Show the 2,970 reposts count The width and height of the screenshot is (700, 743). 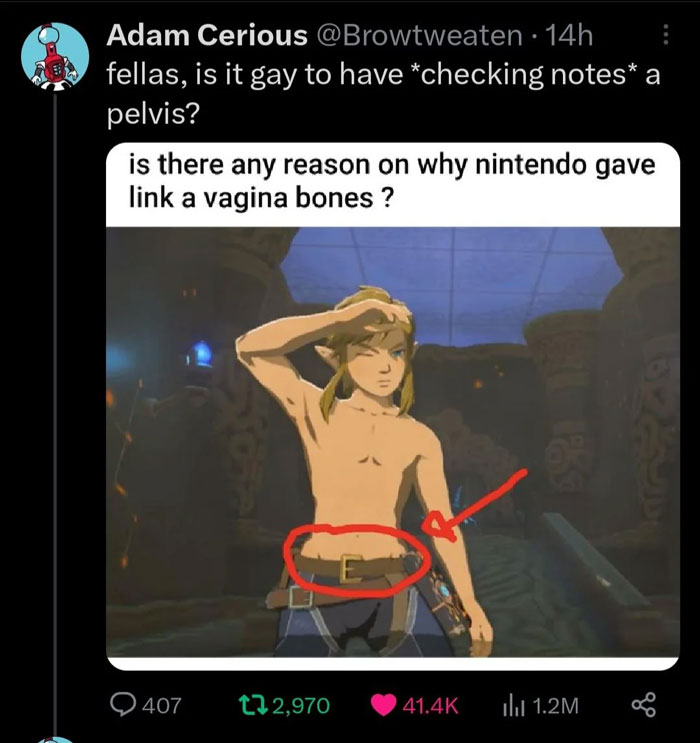[x=301, y=706]
